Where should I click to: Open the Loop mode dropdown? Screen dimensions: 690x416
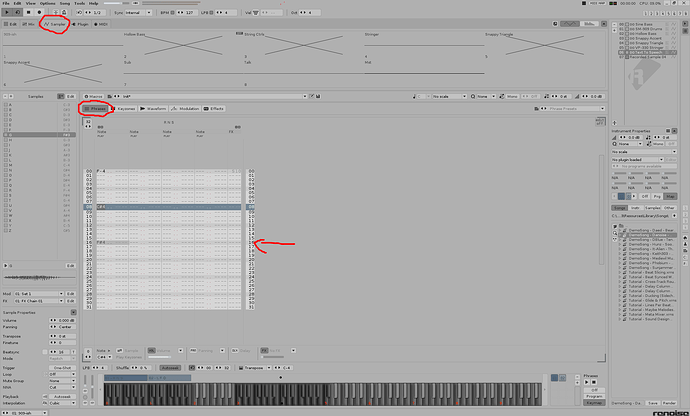point(62,374)
